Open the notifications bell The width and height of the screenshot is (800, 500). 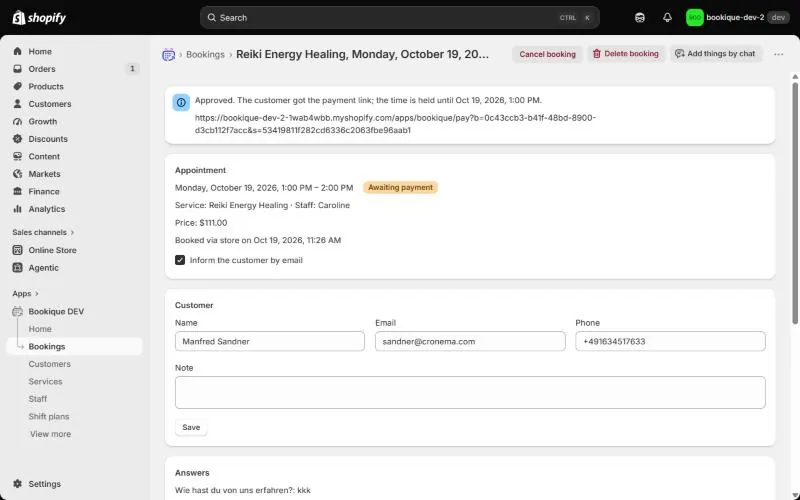pyautogui.click(x=667, y=18)
